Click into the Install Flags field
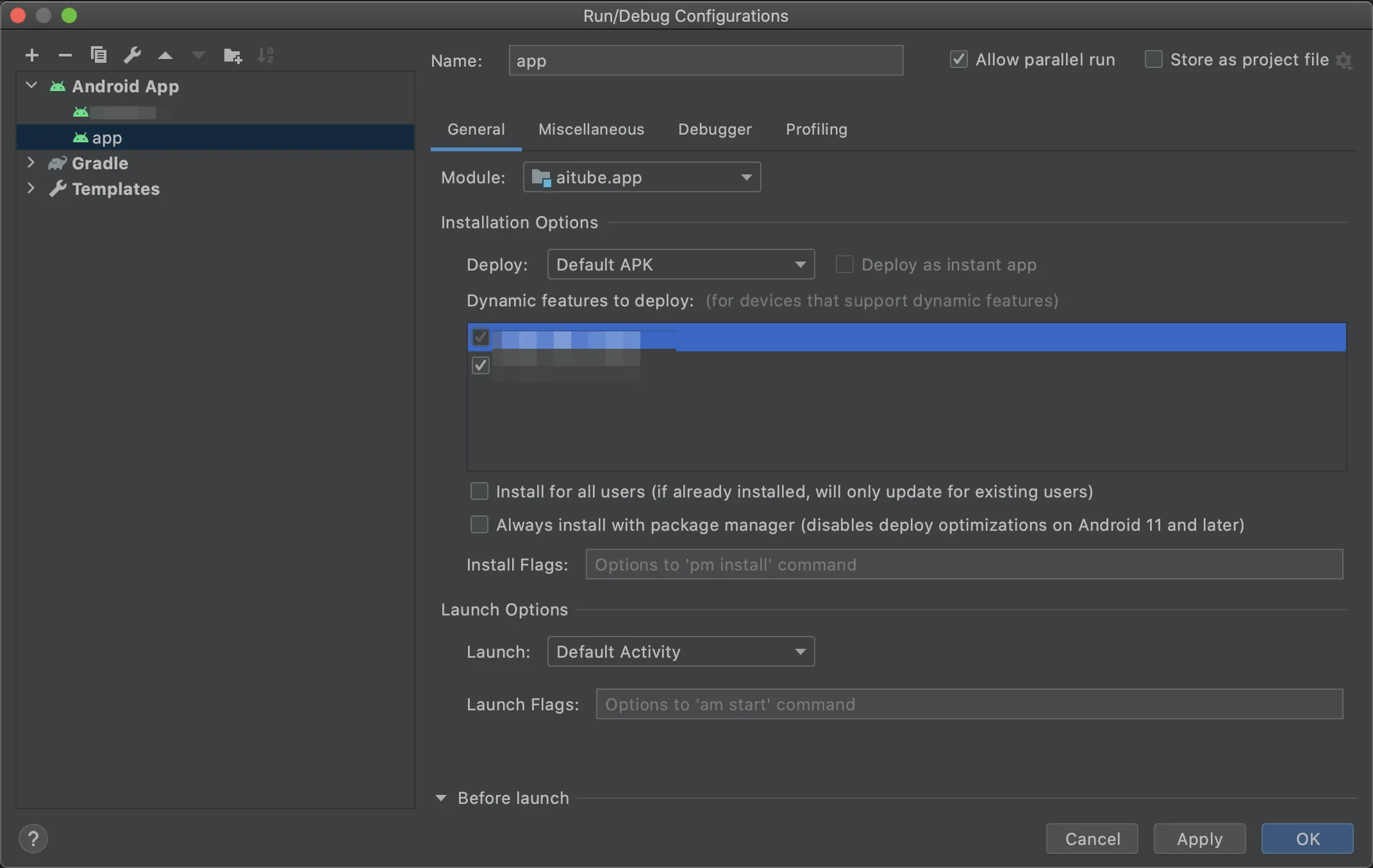Screen dimensions: 1373x868 click(963, 565)
